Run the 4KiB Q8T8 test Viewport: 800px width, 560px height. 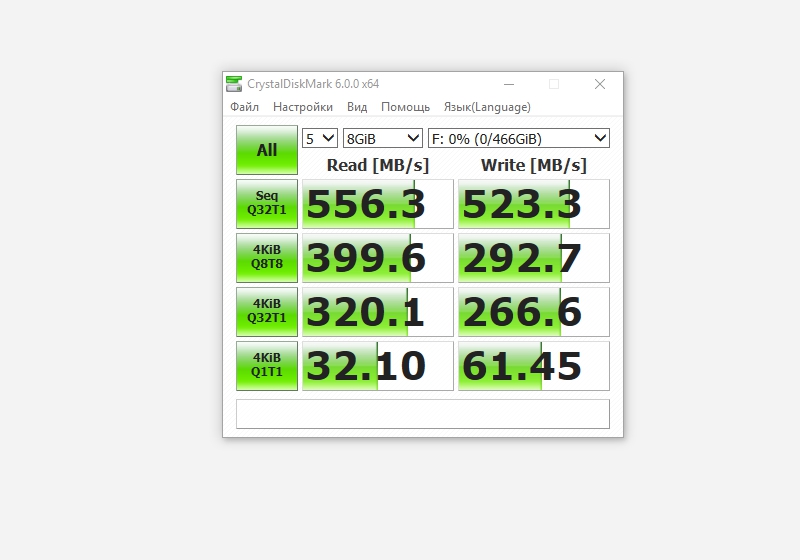tap(267, 258)
